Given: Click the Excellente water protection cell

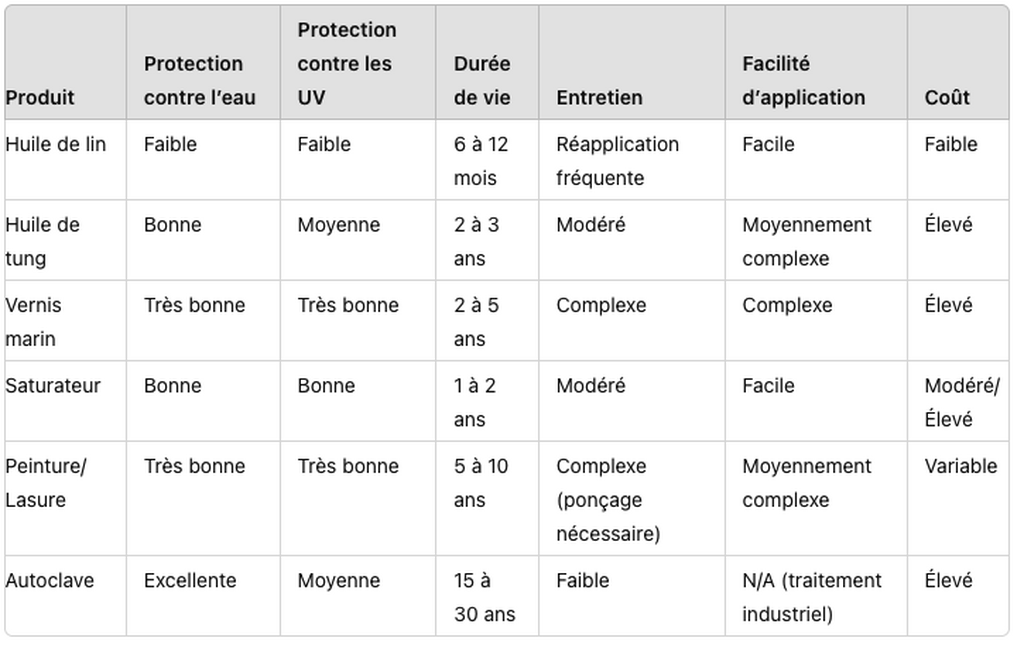Looking at the screenshot, I should [x=190, y=580].
